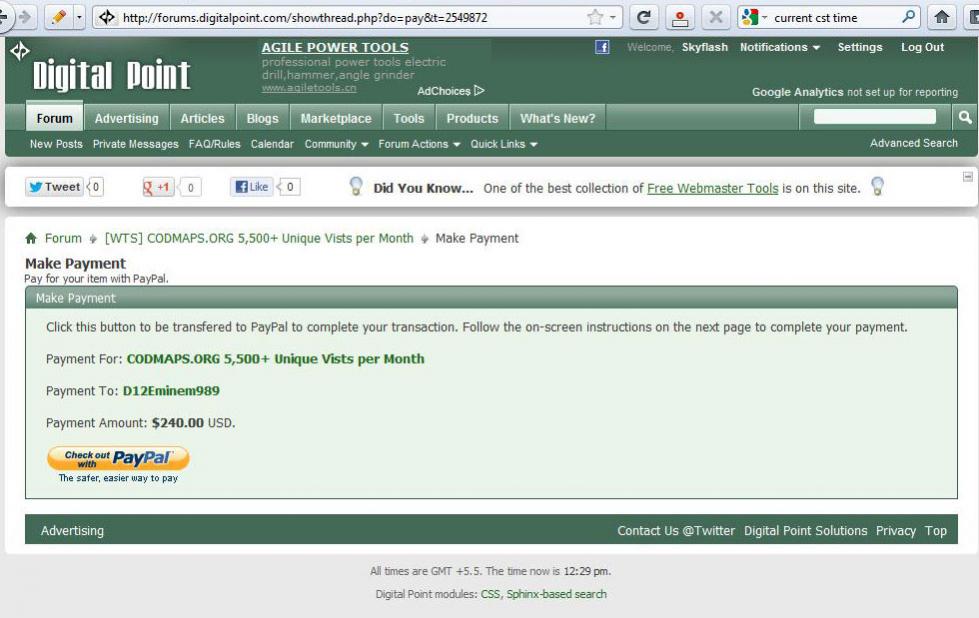This screenshot has height=618, width=979.
Task: Click Check out with PayPal button
Action: [118, 459]
